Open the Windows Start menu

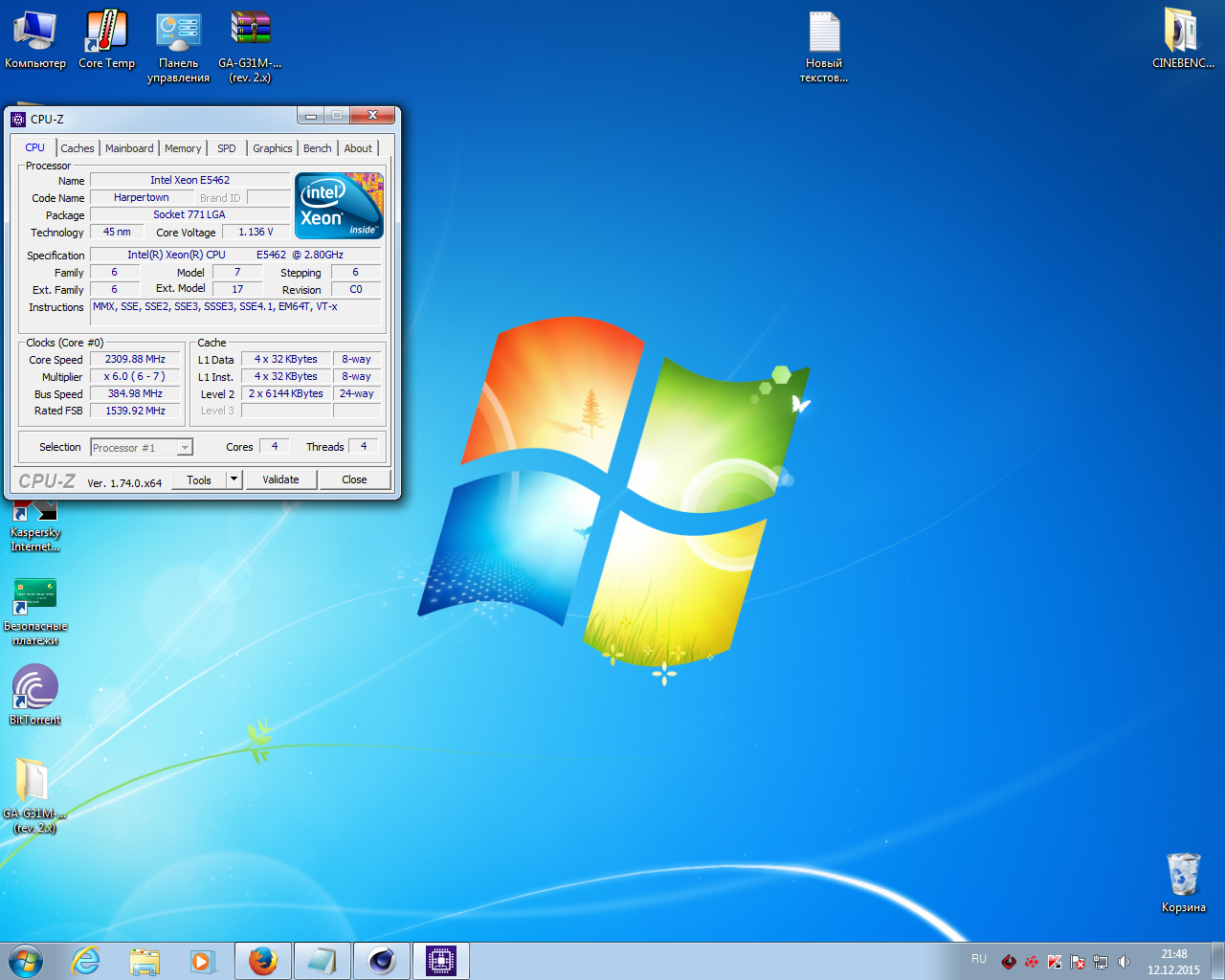(26, 961)
